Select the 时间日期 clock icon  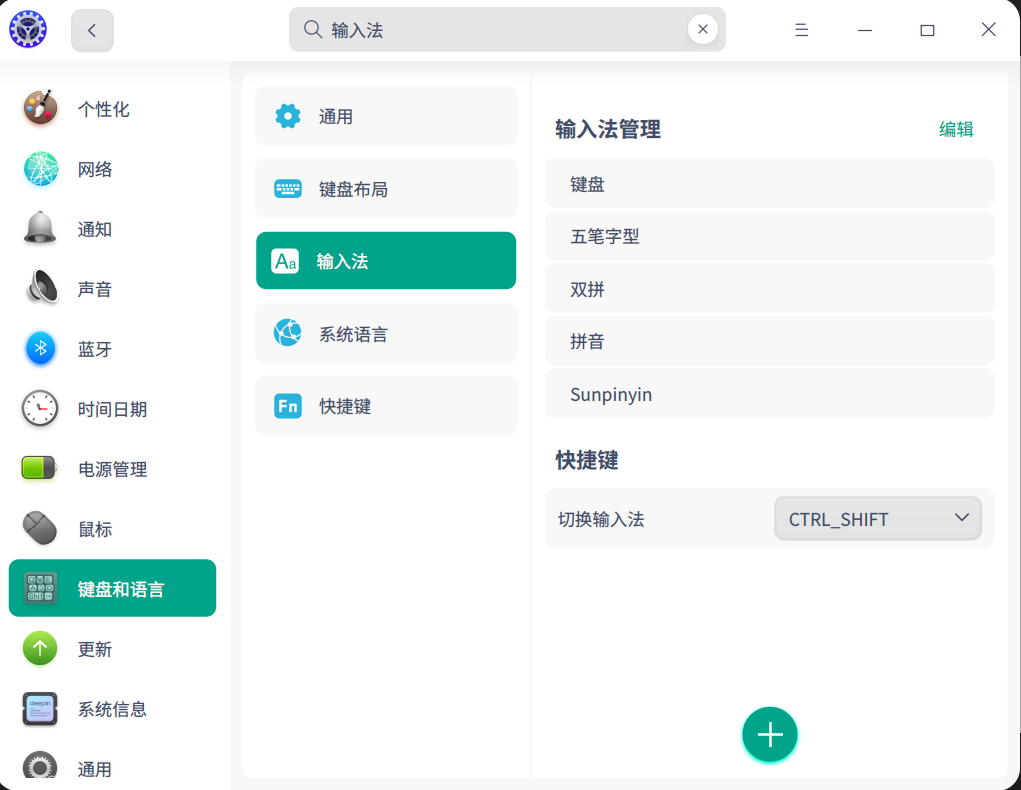coord(41,409)
